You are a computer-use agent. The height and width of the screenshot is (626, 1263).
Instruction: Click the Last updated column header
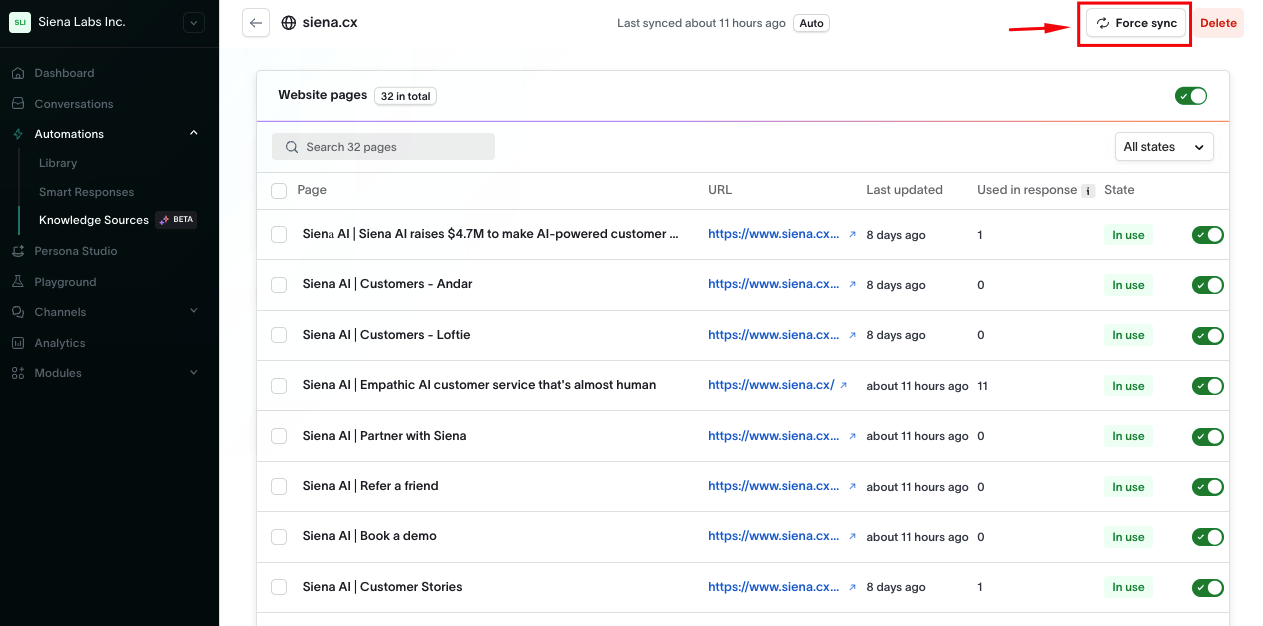coord(904,190)
